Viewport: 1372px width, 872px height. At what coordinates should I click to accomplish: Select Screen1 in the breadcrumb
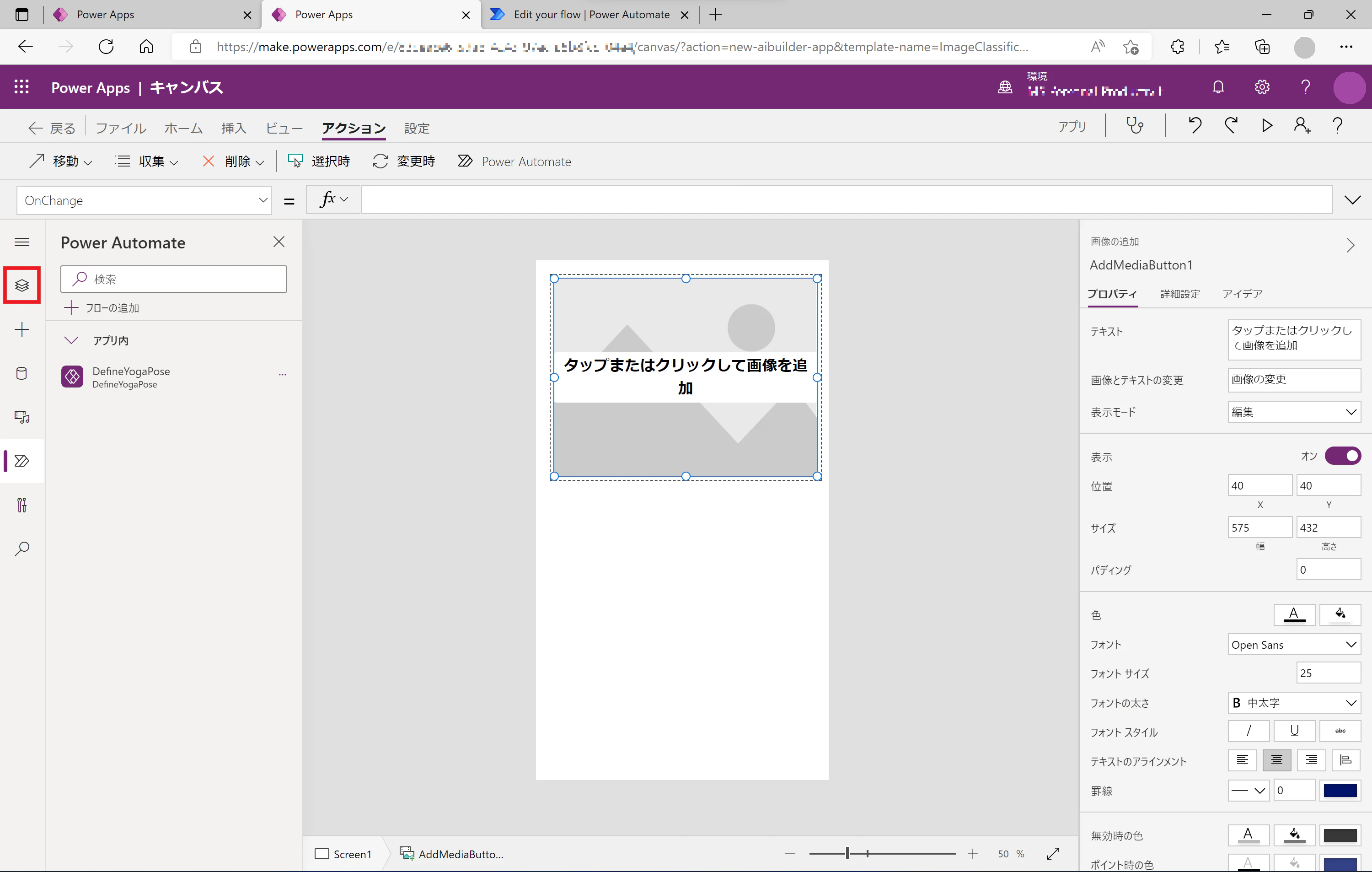343,854
